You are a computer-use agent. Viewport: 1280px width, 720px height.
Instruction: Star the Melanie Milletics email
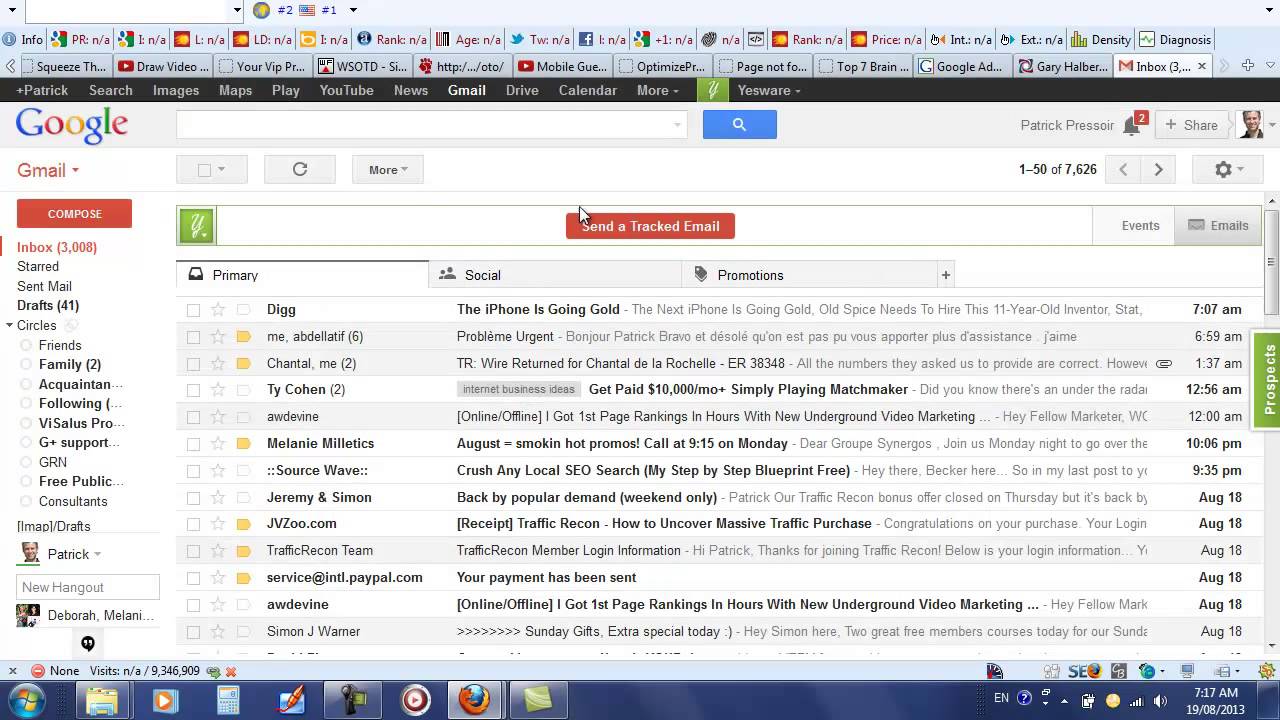(x=218, y=444)
